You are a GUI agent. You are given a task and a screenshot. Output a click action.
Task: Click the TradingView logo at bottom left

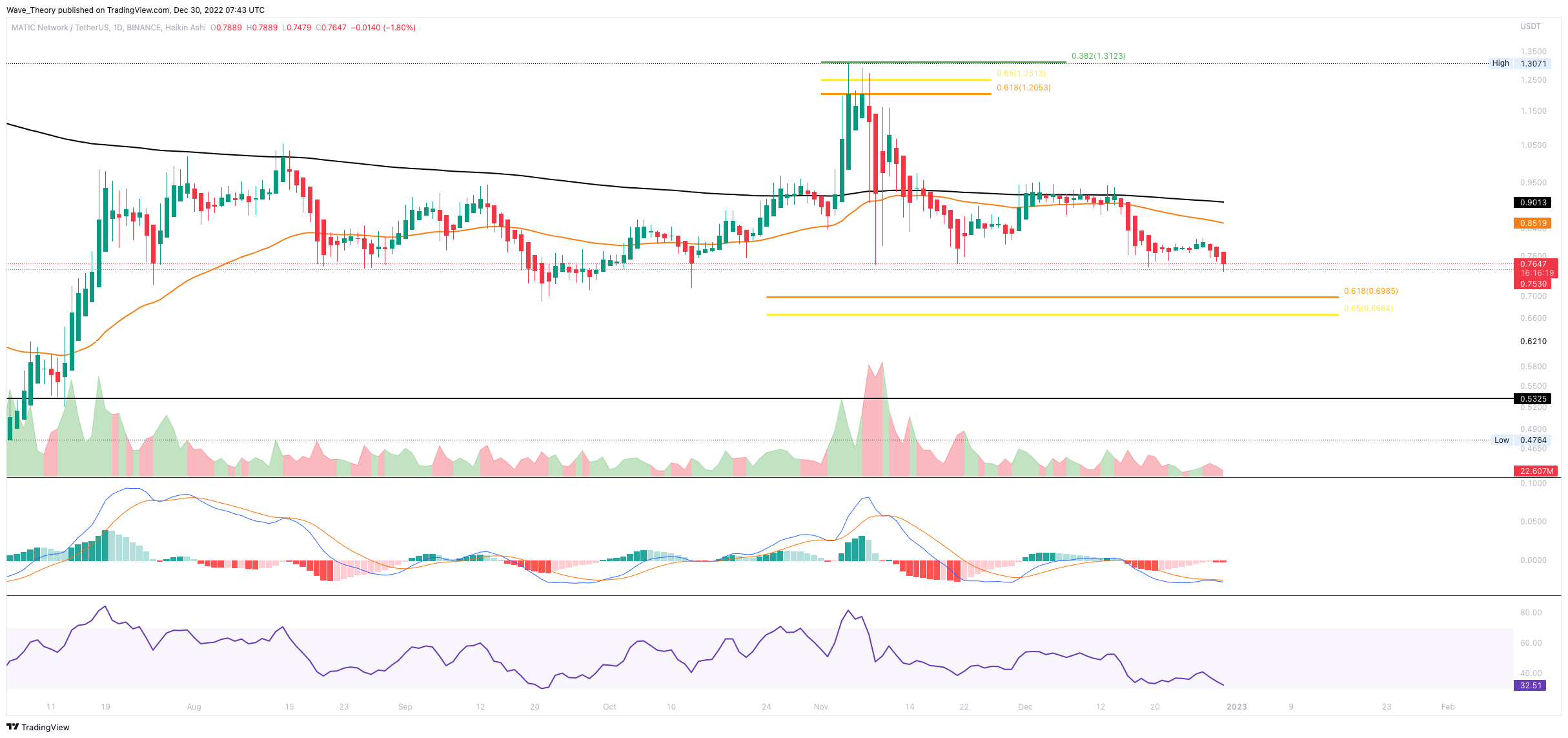click(37, 727)
